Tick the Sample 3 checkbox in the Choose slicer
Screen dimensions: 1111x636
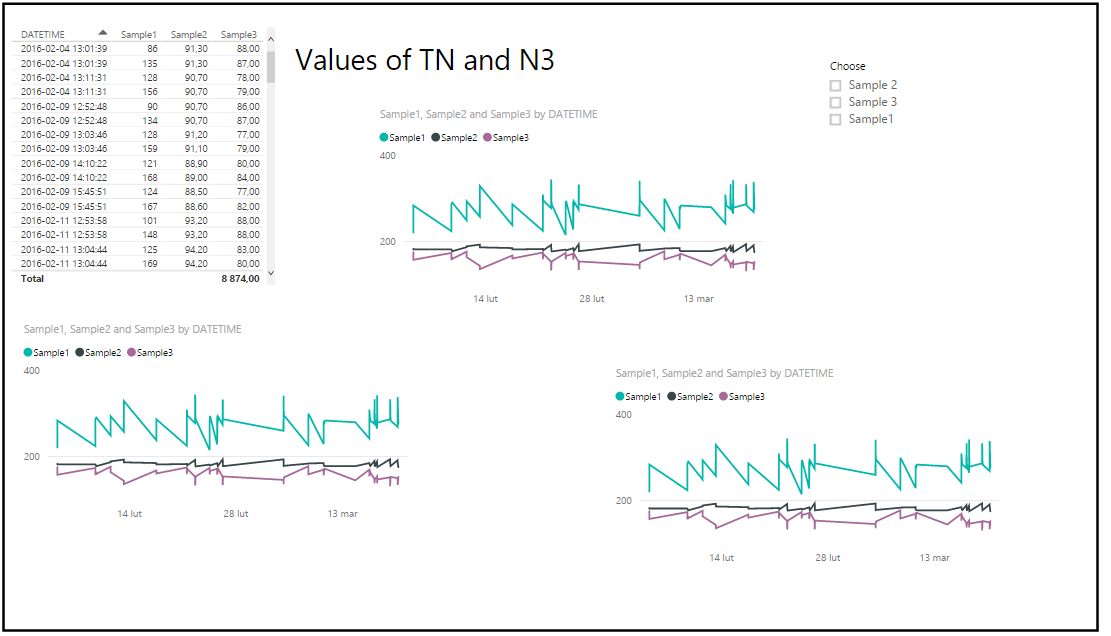[x=835, y=103]
